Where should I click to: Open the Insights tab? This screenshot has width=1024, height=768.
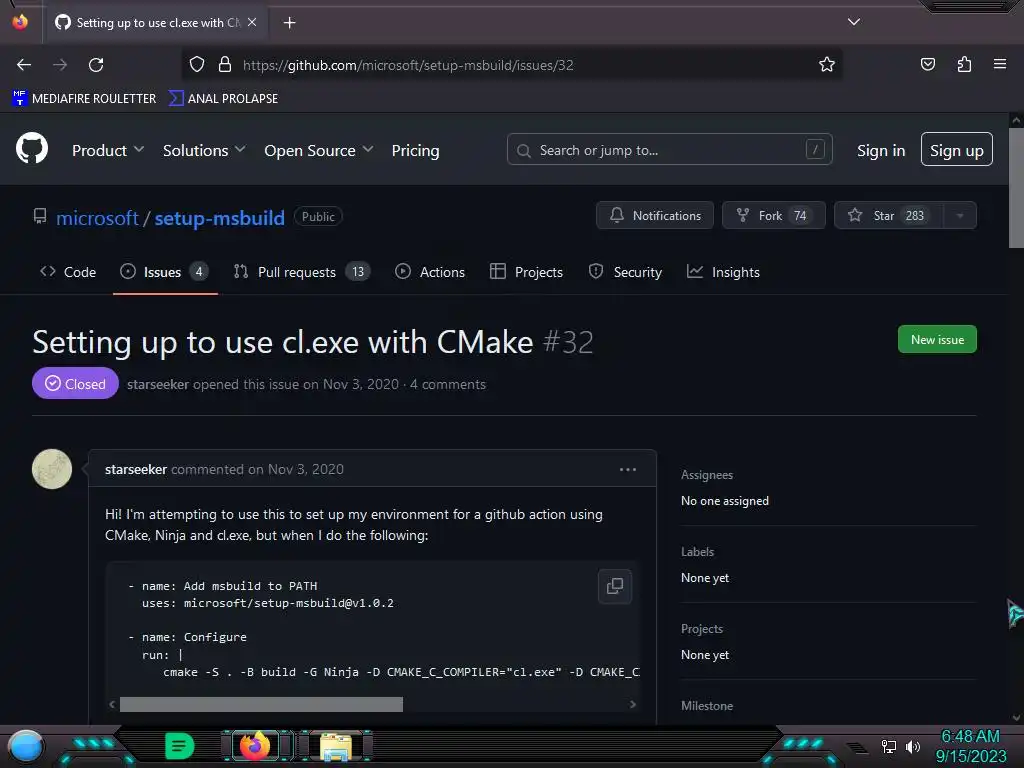[723, 272]
